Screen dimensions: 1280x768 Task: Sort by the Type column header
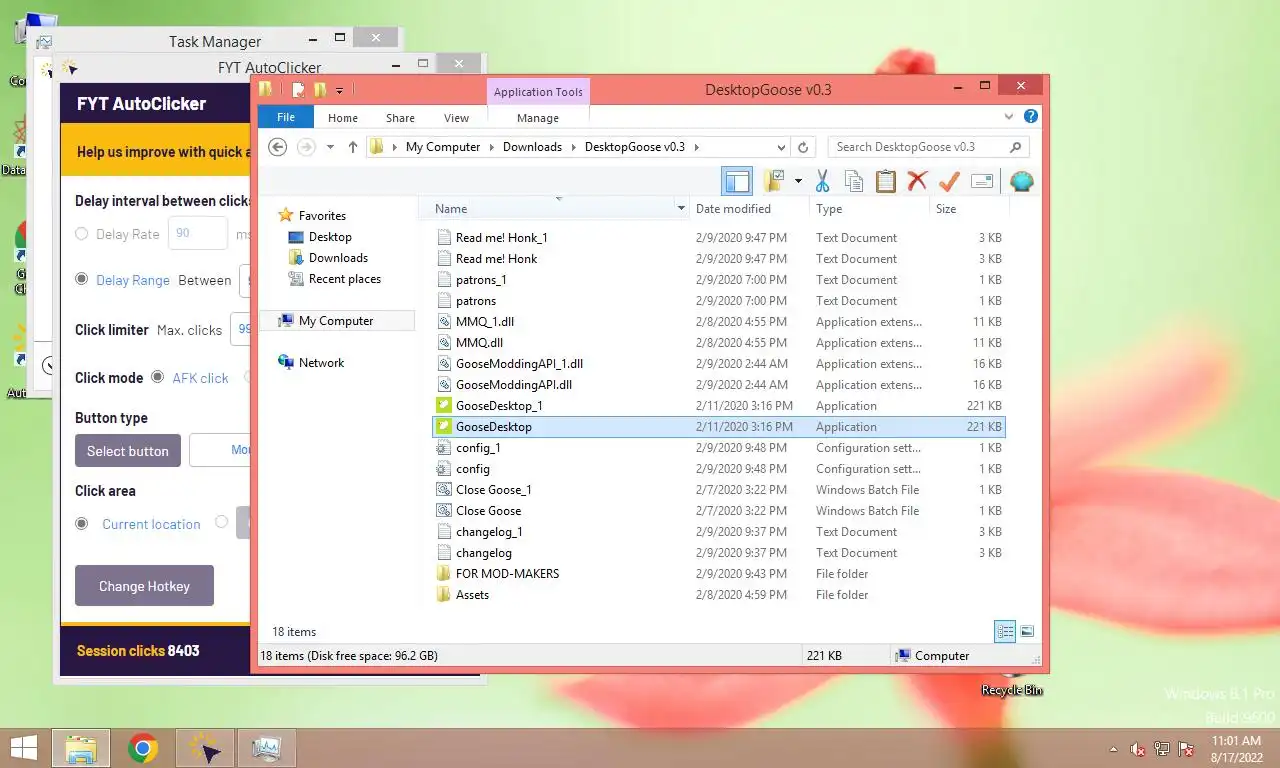(869, 209)
